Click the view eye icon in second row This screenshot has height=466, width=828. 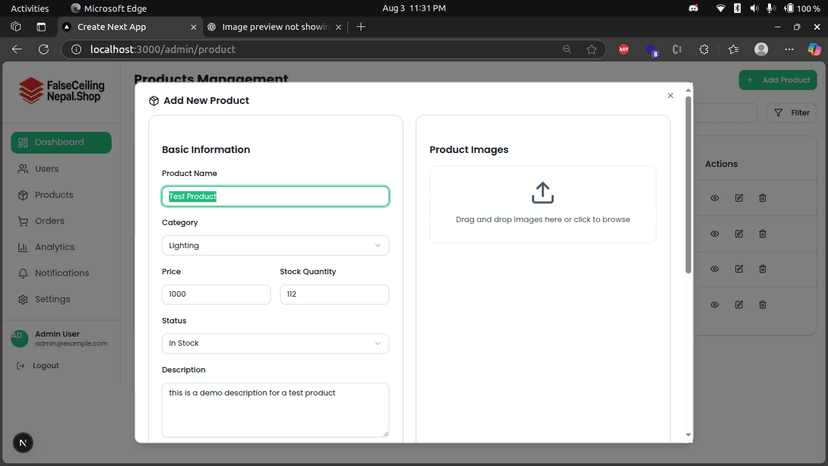[715, 234]
